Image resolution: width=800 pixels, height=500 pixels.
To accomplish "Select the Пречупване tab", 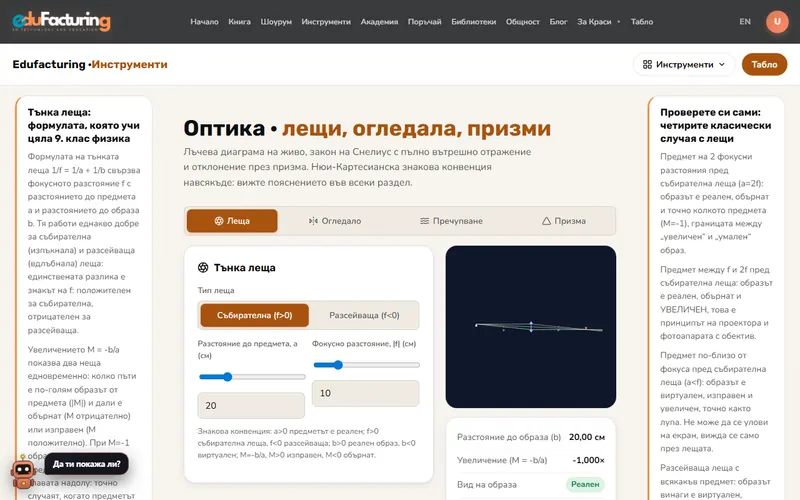I will click(x=451, y=221).
